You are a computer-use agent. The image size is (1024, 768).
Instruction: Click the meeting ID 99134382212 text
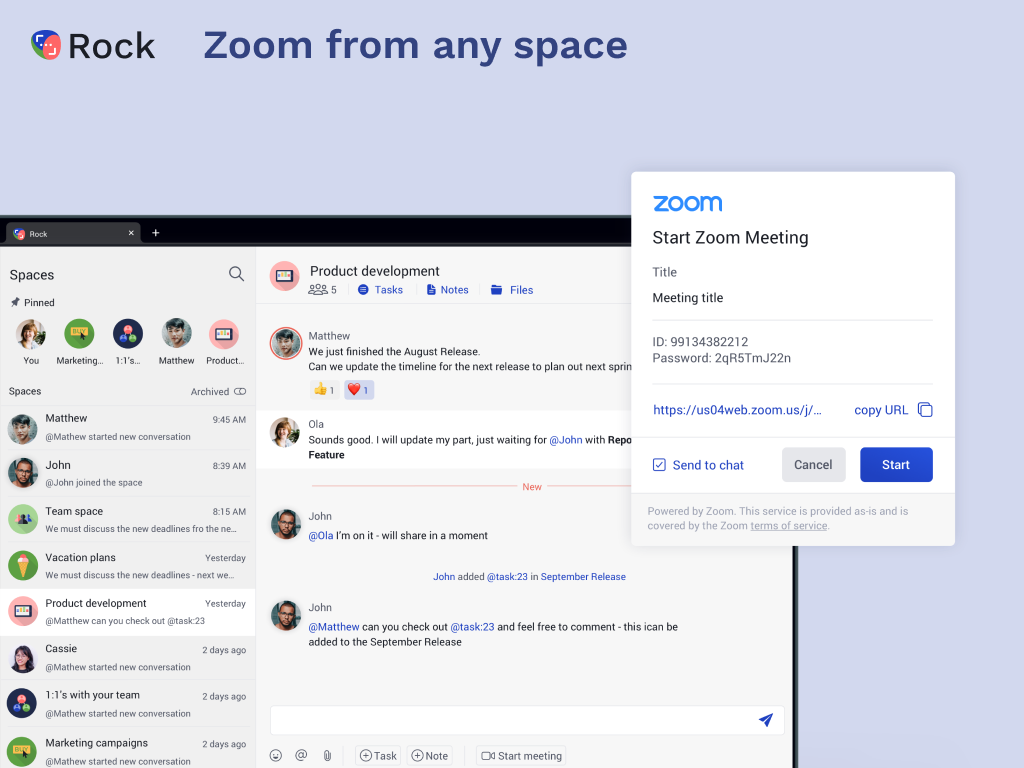coord(700,342)
